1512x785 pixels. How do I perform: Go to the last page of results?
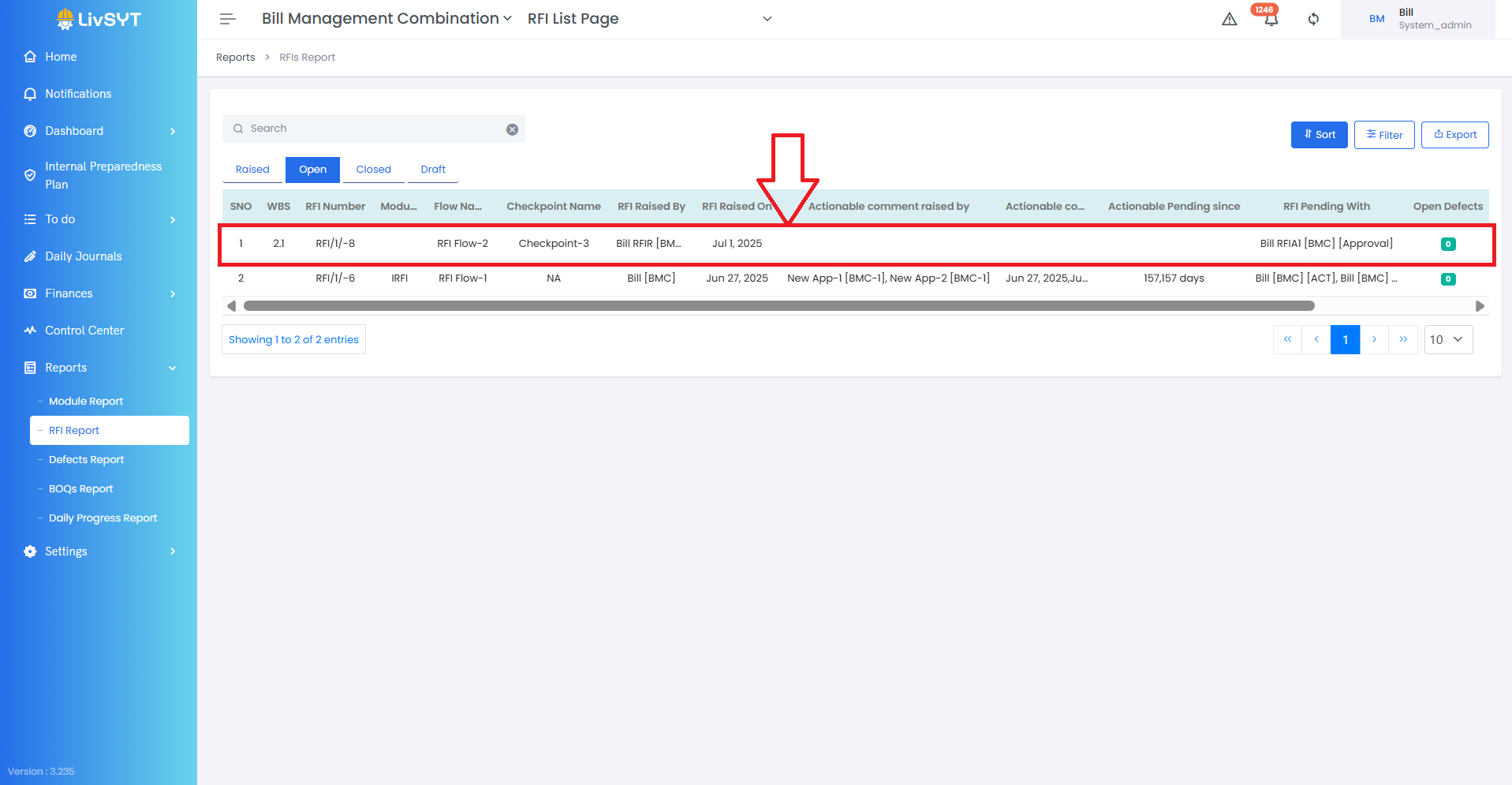coord(1403,339)
